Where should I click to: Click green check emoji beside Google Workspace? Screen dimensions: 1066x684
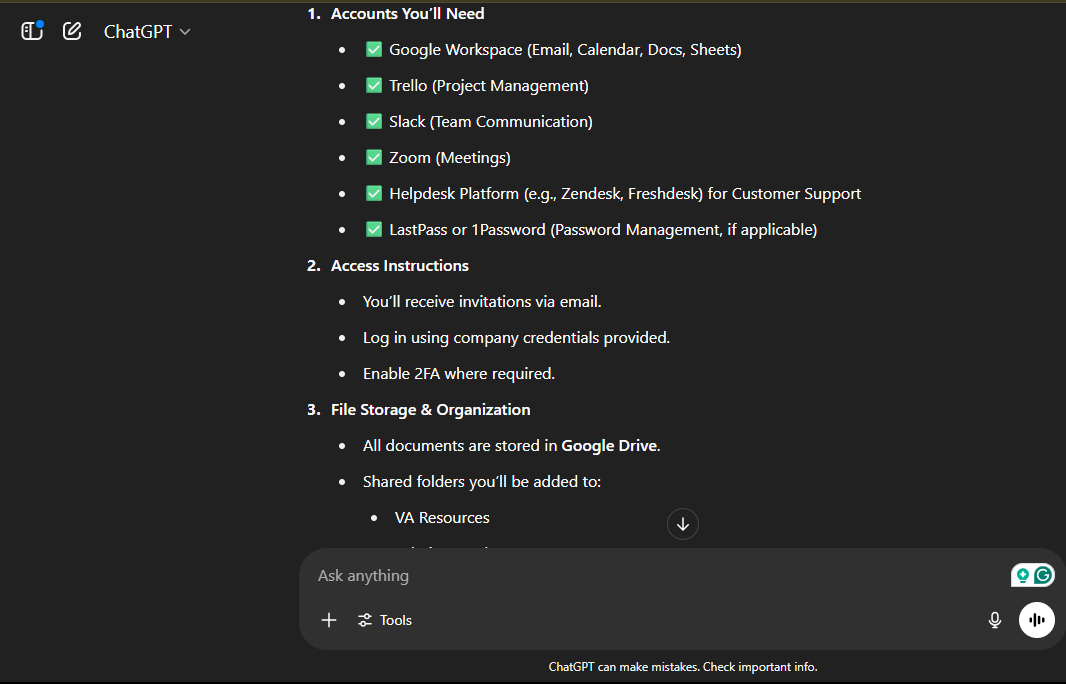[x=374, y=49]
